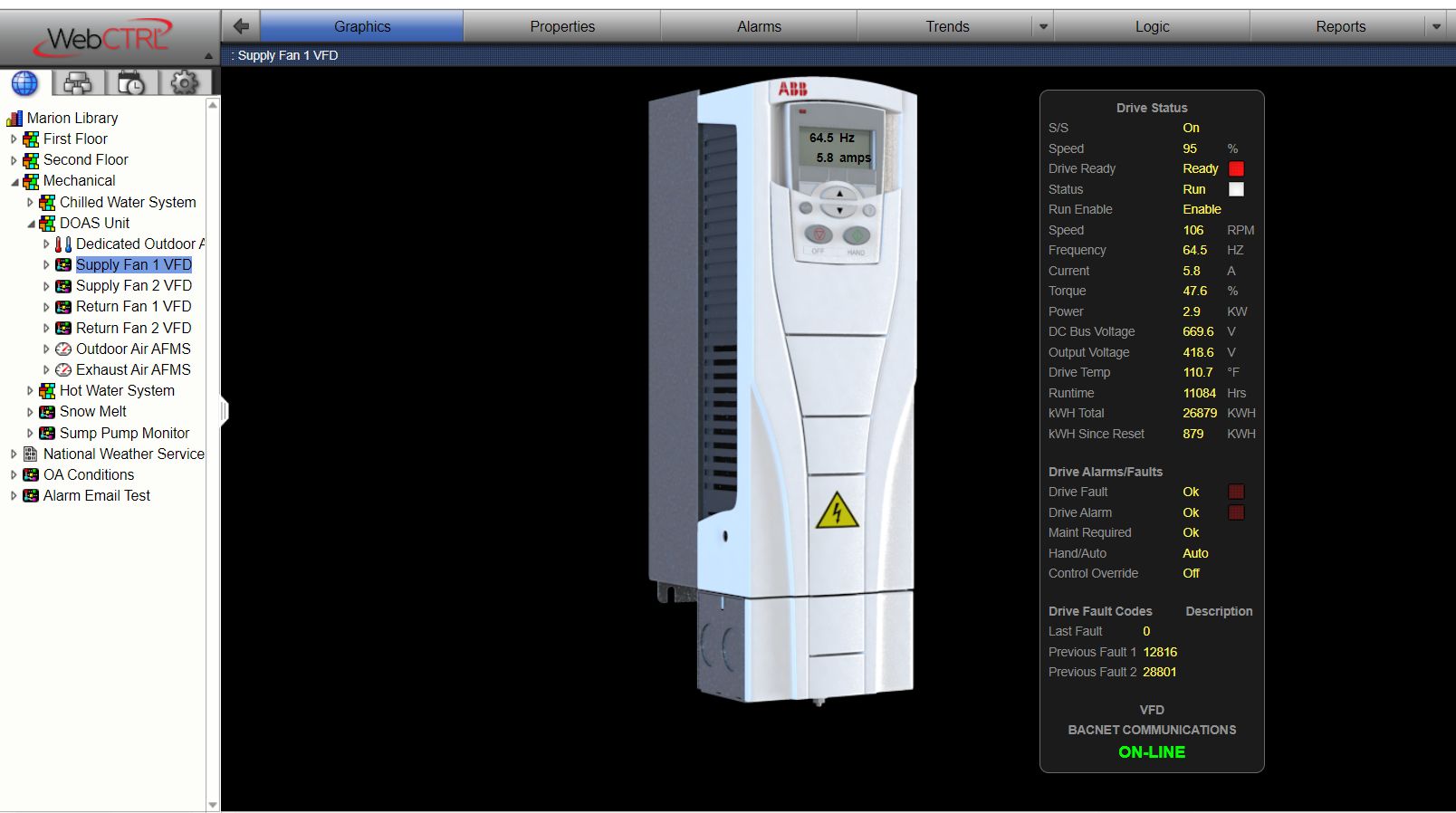Click the Dedicated Outdoor Air thermometer icon
1456x813 pixels.
click(62, 244)
